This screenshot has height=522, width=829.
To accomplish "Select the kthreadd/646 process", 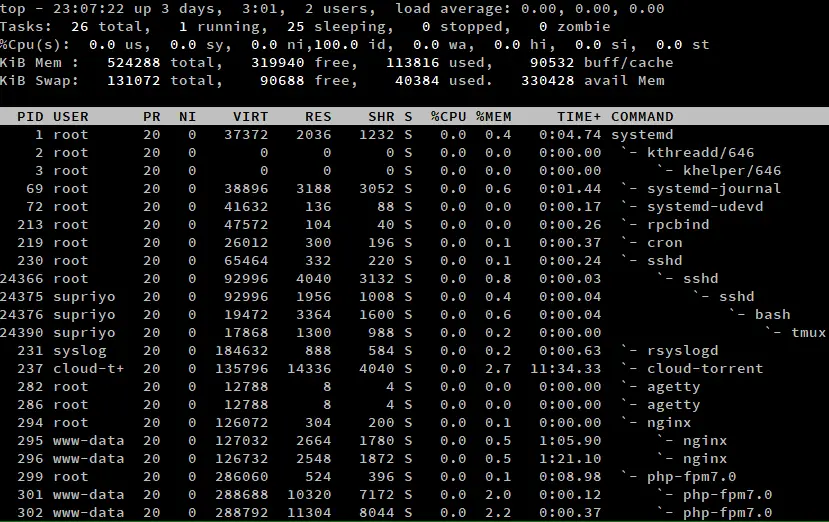I will [x=414, y=153].
